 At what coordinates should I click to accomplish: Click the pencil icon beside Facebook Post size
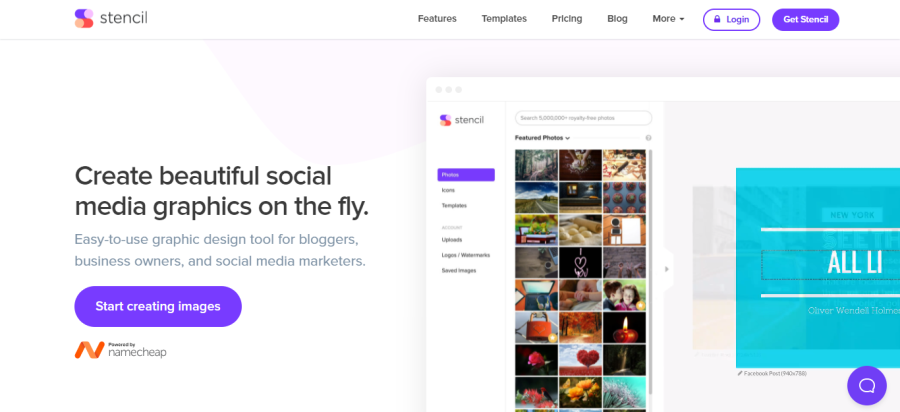[x=740, y=373]
